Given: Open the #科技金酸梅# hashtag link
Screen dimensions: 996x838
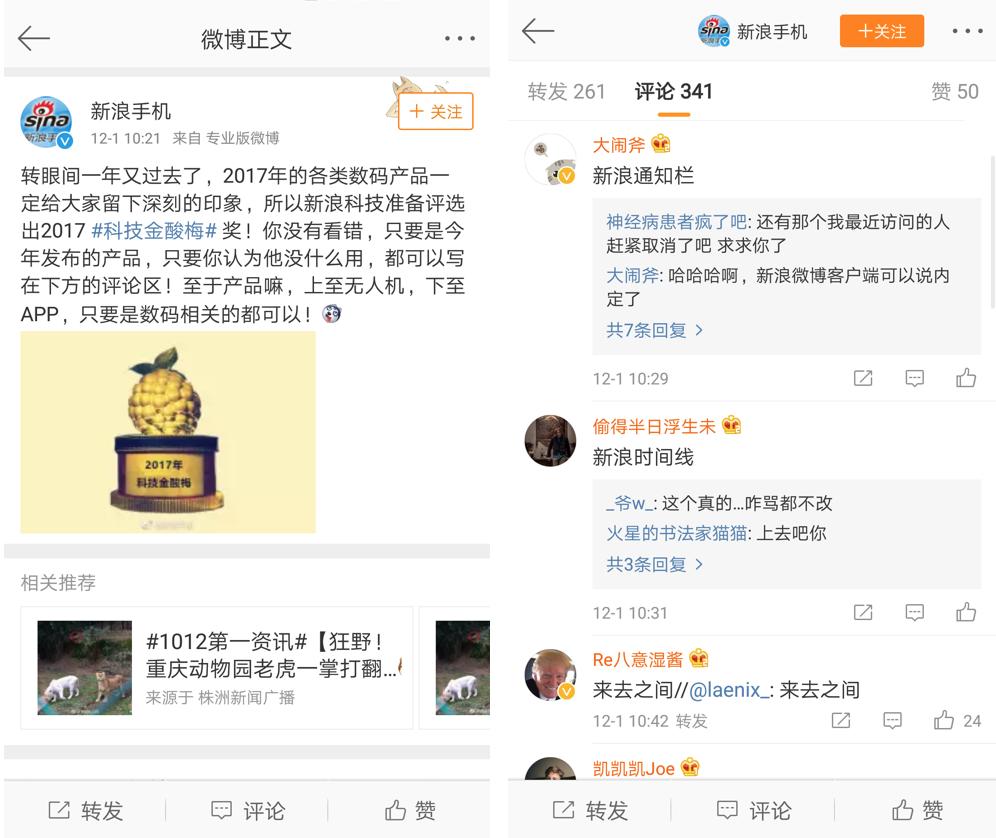Looking at the screenshot, I should (x=154, y=231).
